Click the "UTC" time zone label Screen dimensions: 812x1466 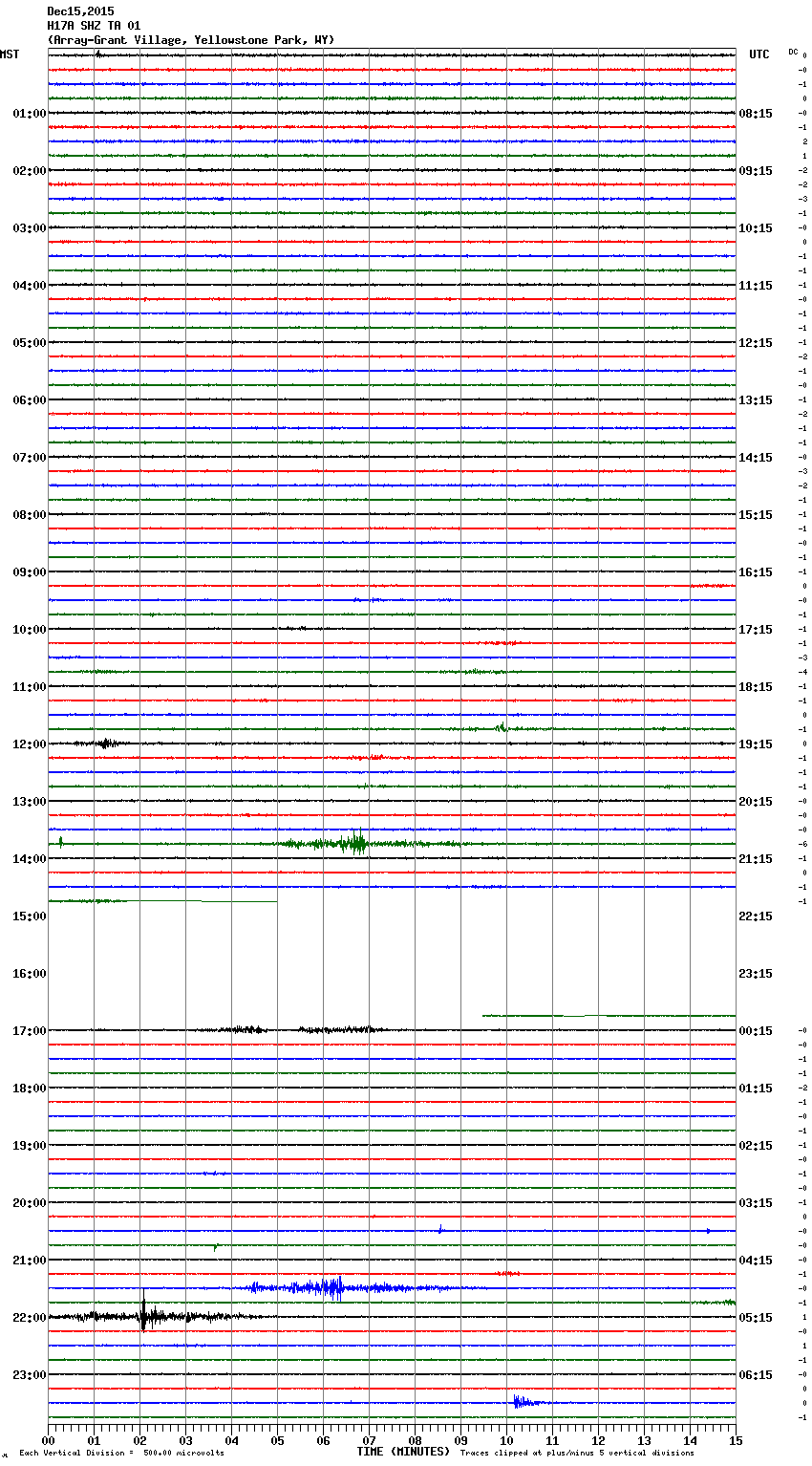click(x=759, y=54)
